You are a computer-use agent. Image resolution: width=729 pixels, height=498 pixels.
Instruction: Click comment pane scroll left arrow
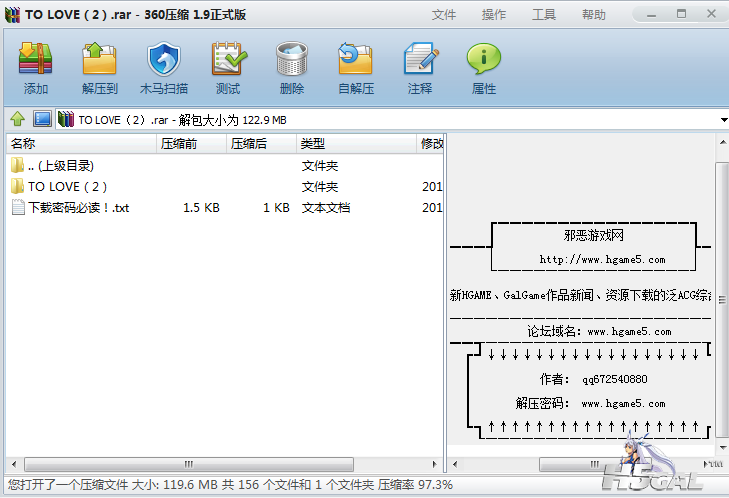coord(455,464)
